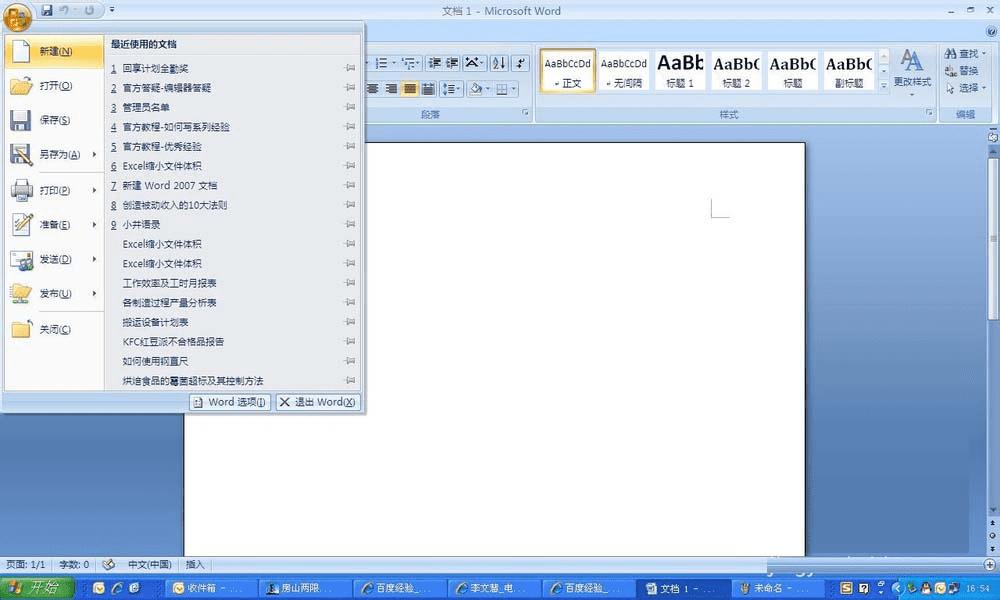The height and width of the screenshot is (600, 1000).
Task: Click the round Office button logo
Action: click(17, 17)
